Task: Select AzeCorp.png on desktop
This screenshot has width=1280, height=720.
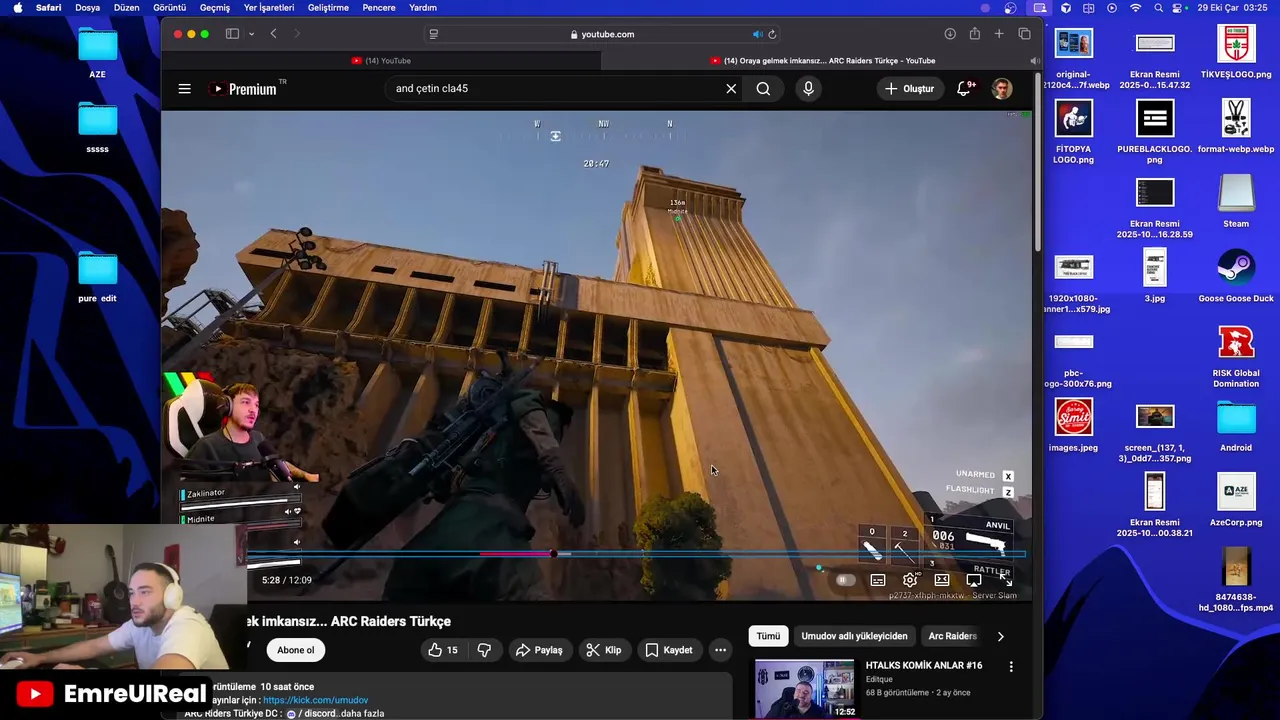Action: pyautogui.click(x=1236, y=500)
